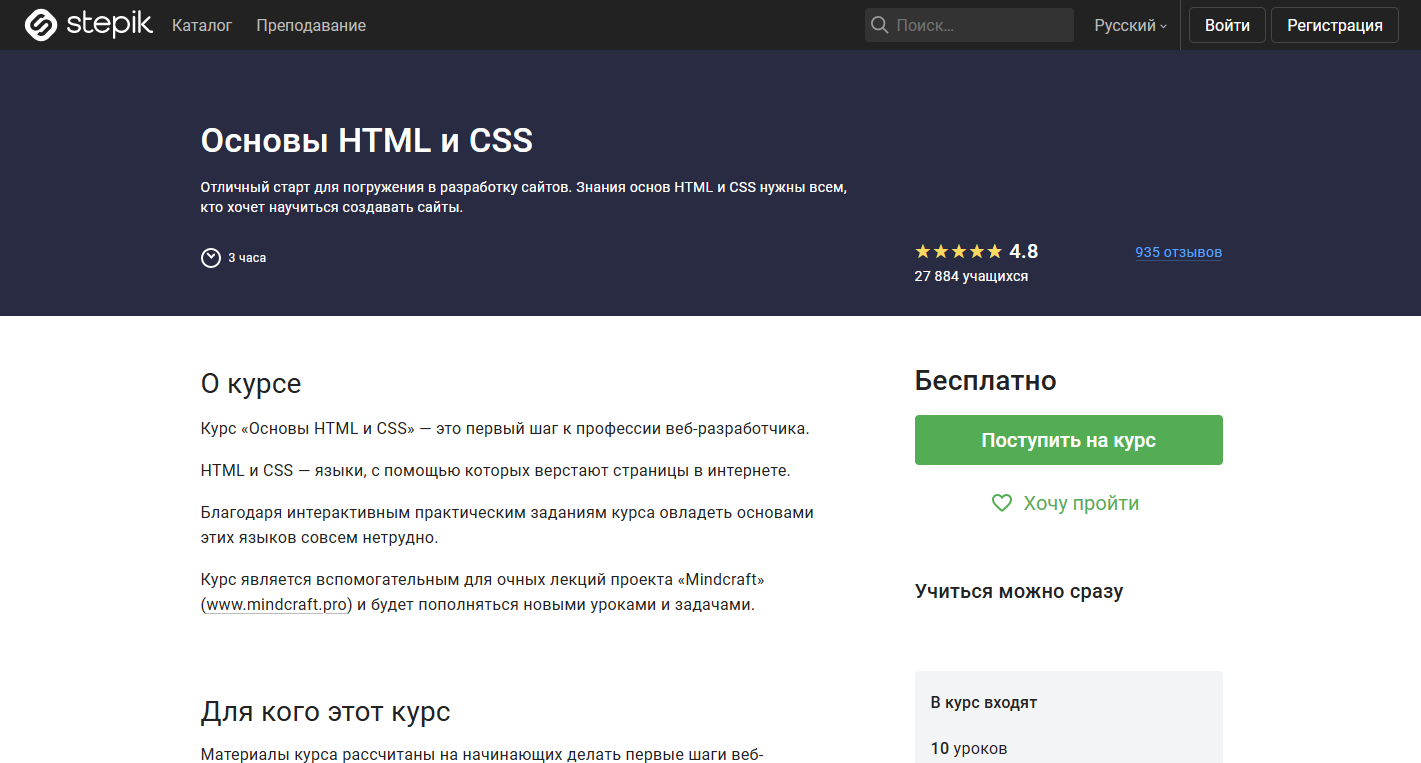Open the Русский language dropdown
The width and height of the screenshot is (1421, 763).
(1126, 25)
